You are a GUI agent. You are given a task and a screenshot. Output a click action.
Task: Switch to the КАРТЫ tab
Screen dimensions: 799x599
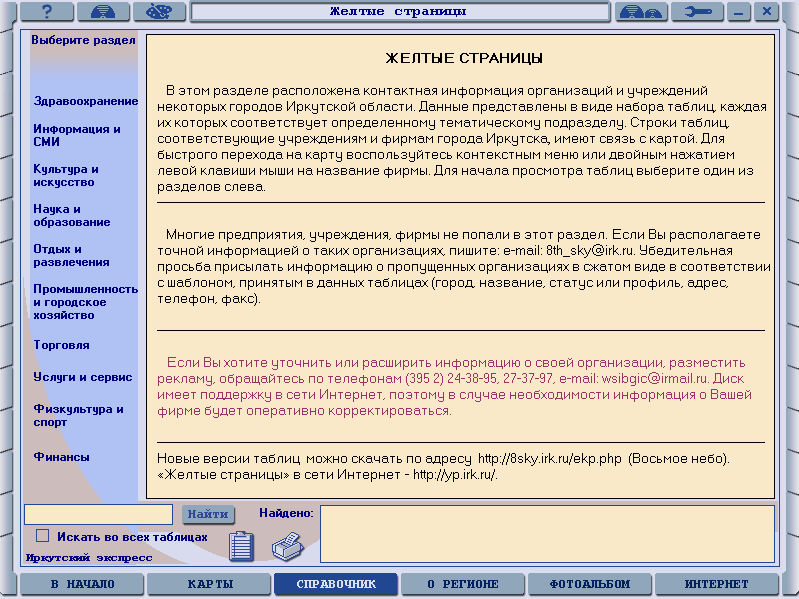[x=209, y=584]
